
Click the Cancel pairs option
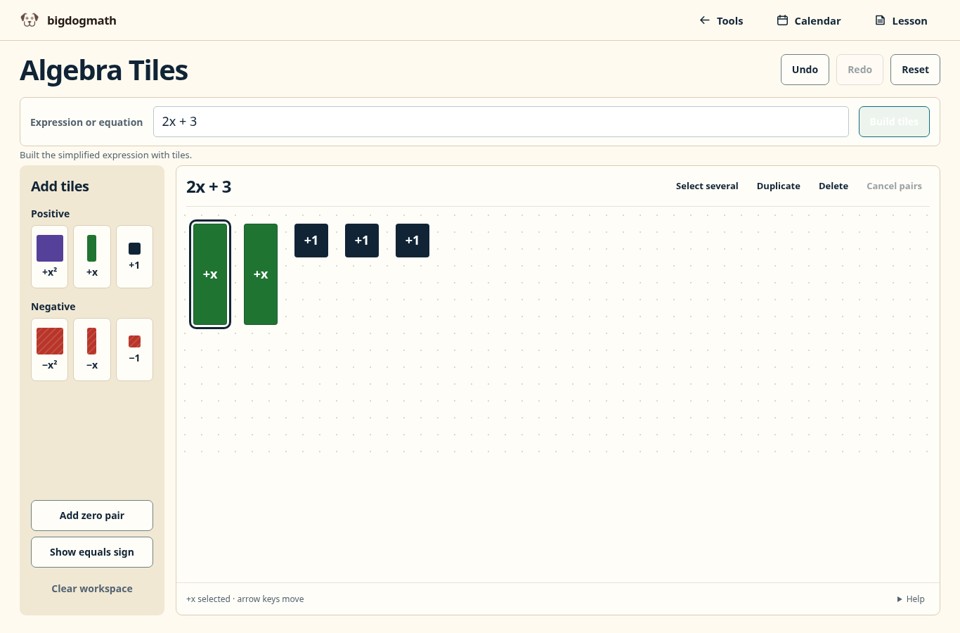tap(894, 186)
